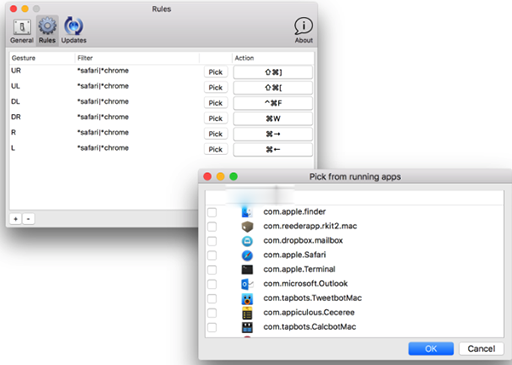Image resolution: width=512 pixels, height=365 pixels.
Task: Select the DL gesture cell
Action: pos(15,101)
